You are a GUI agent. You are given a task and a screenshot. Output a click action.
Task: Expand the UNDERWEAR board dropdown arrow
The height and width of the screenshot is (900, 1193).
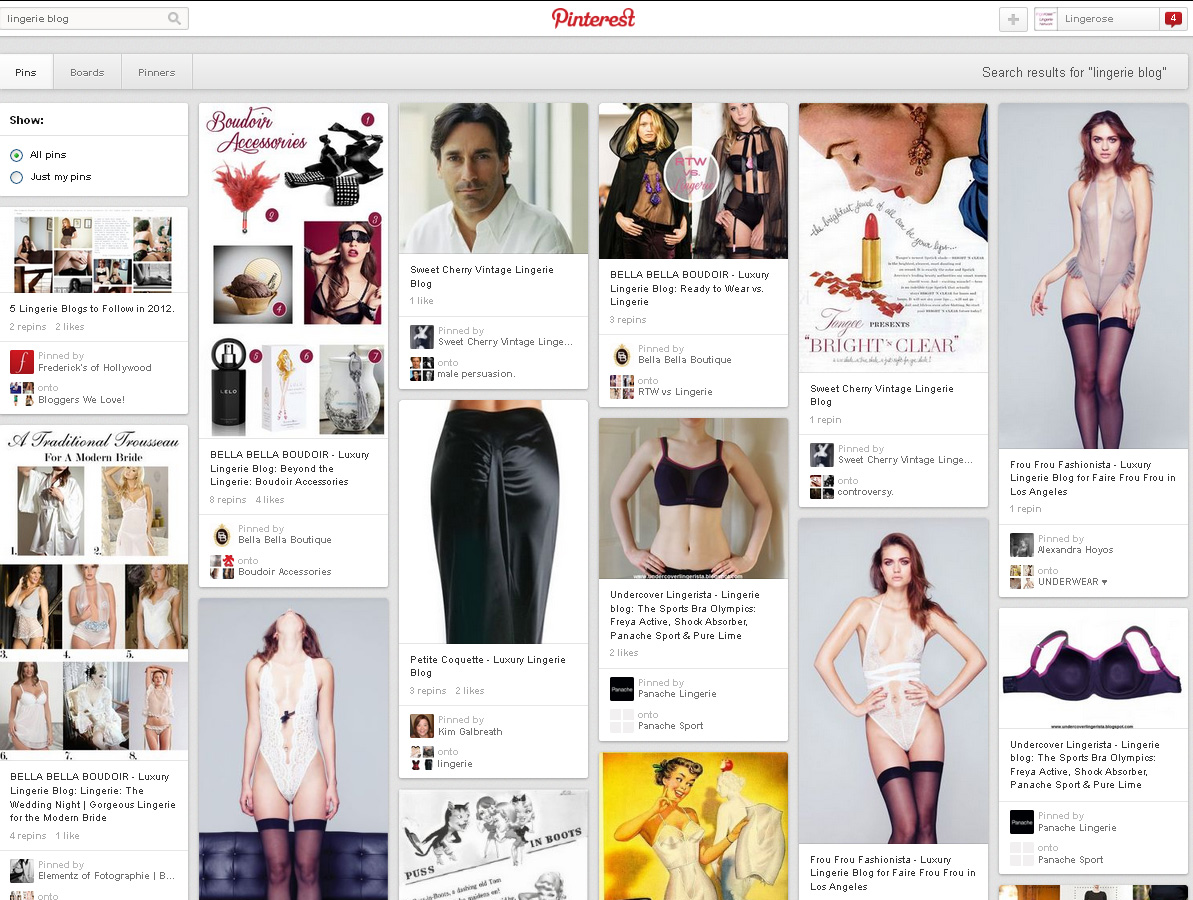coord(1105,582)
